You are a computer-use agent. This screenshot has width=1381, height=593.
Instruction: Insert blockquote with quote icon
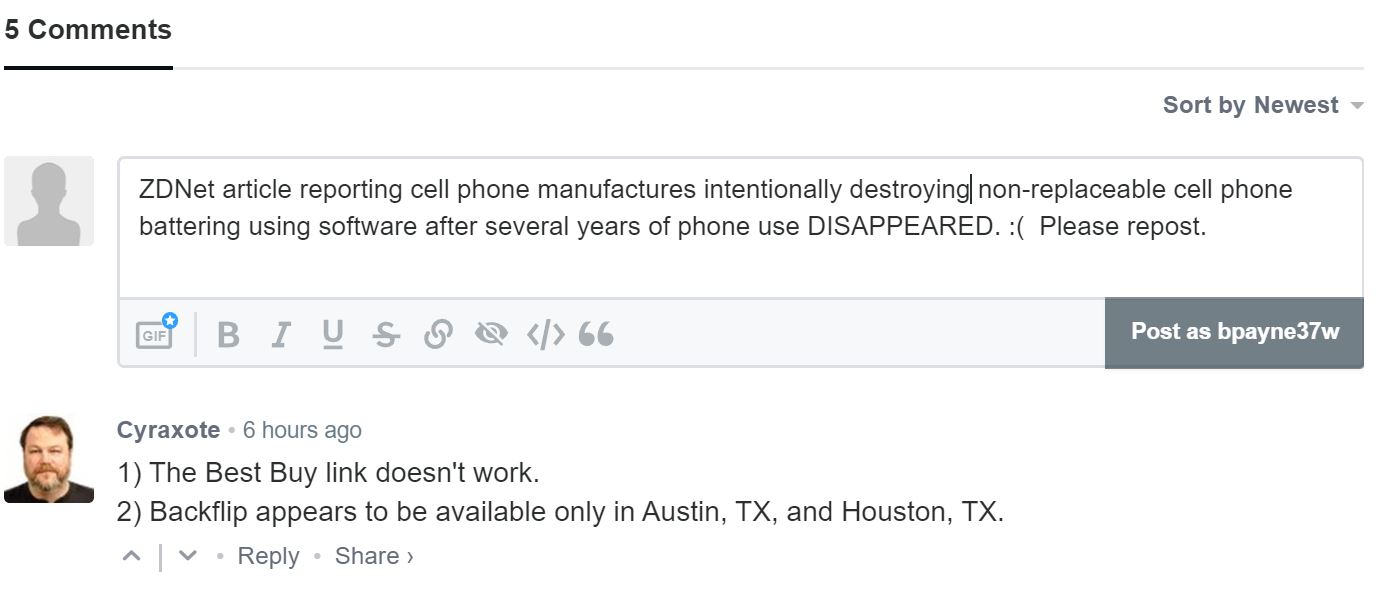(596, 334)
